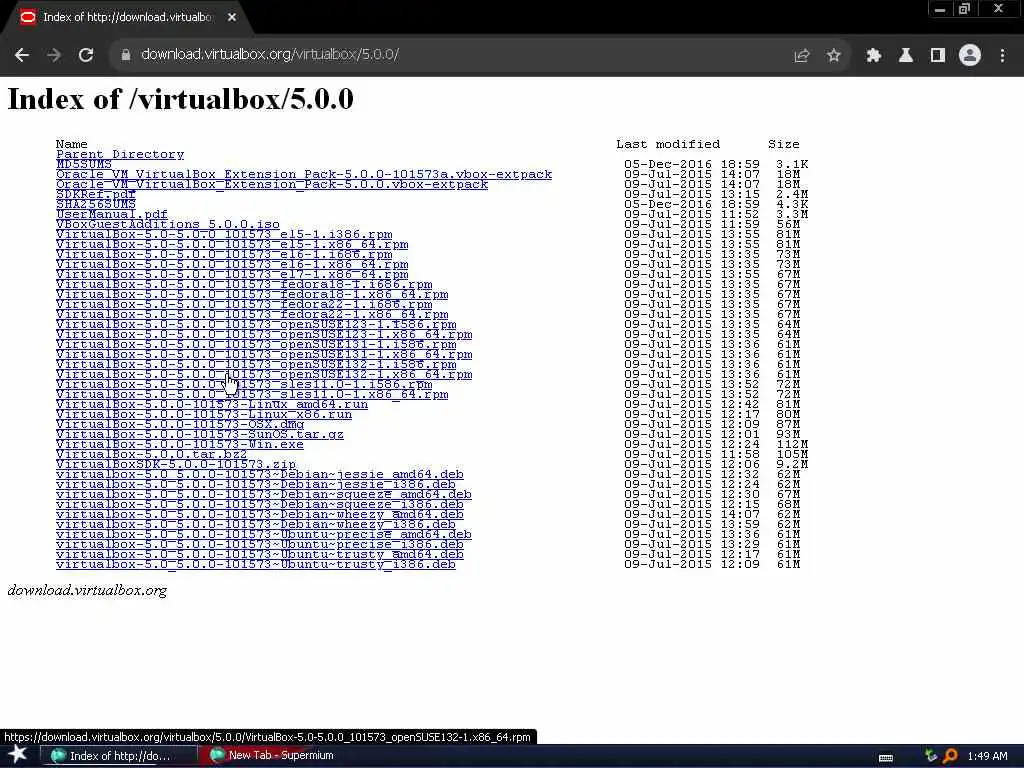1024x768 pixels.
Task: Download the sles11.0-1.x86_64.rpm package
Action: tap(252, 394)
